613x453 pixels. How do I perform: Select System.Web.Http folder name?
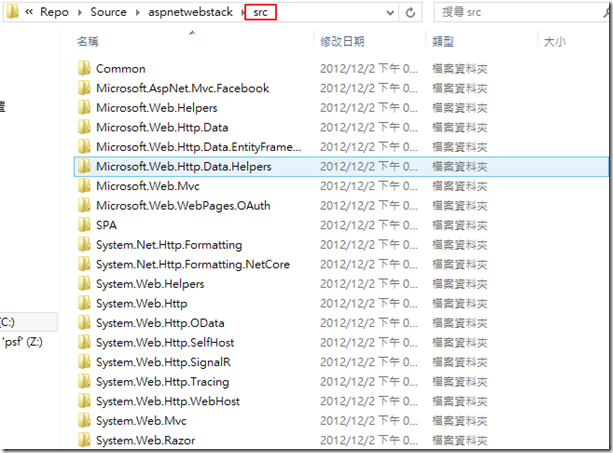pyautogui.click(x=142, y=304)
